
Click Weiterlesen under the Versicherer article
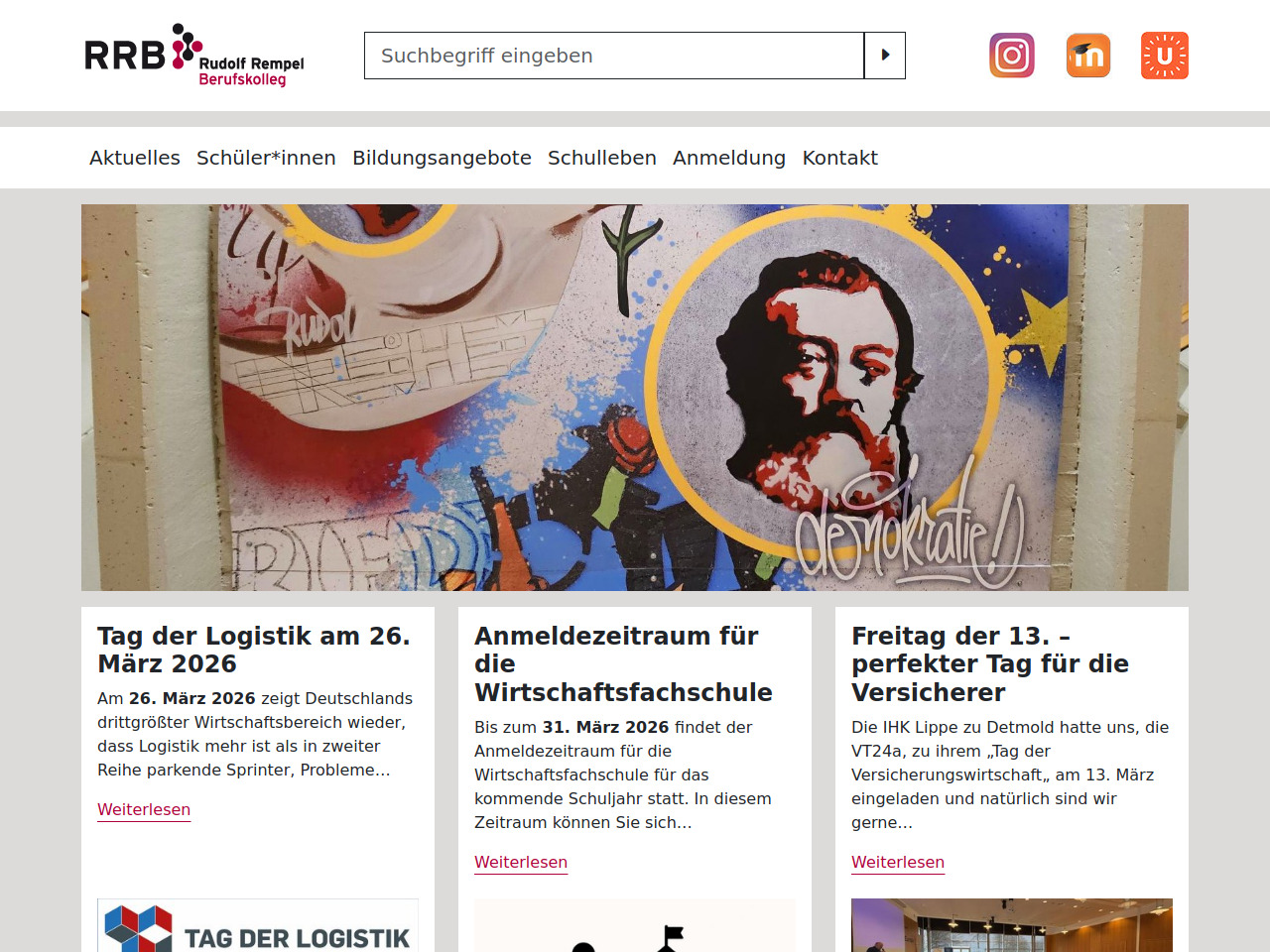(898, 862)
